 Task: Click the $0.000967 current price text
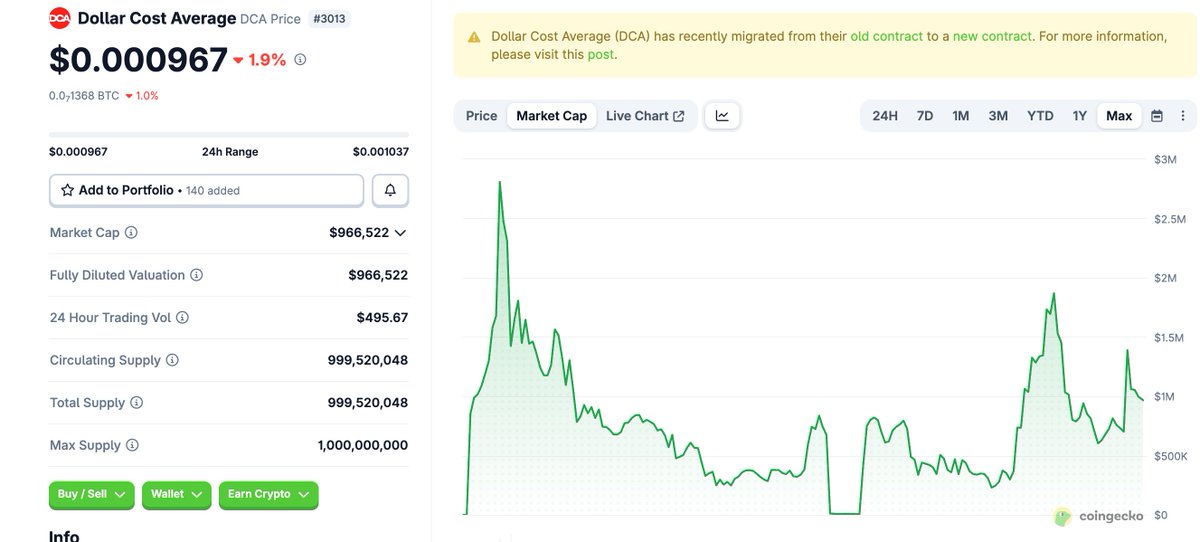tap(138, 60)
